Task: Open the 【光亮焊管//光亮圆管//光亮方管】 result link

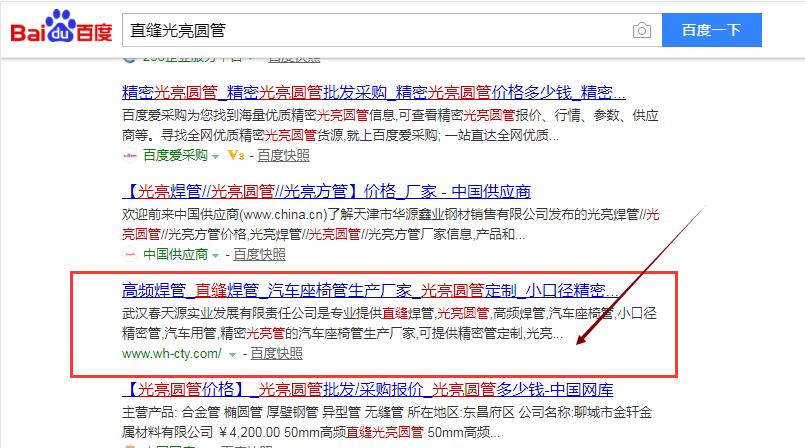Action: [327, 192]
